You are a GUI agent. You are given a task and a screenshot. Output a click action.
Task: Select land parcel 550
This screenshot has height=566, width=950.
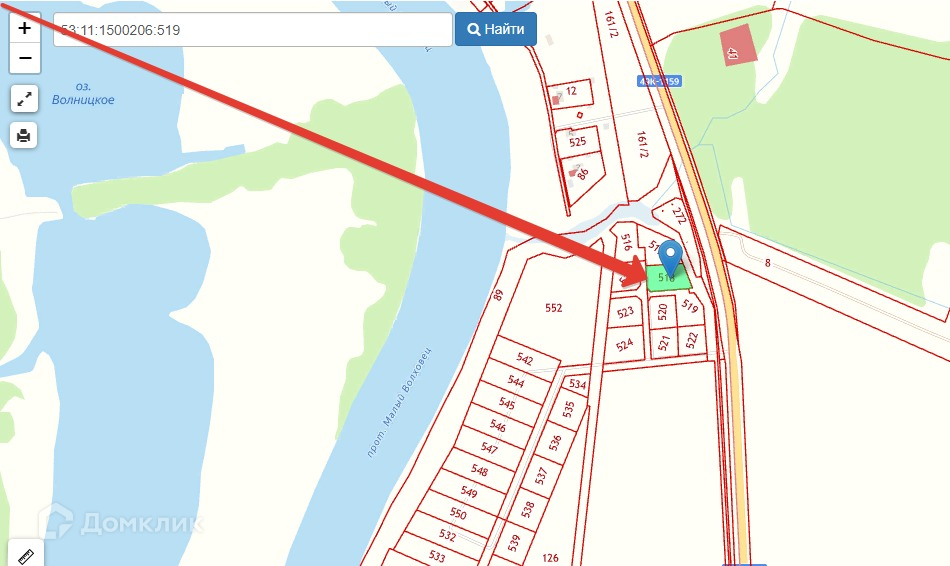click(458, 514)
